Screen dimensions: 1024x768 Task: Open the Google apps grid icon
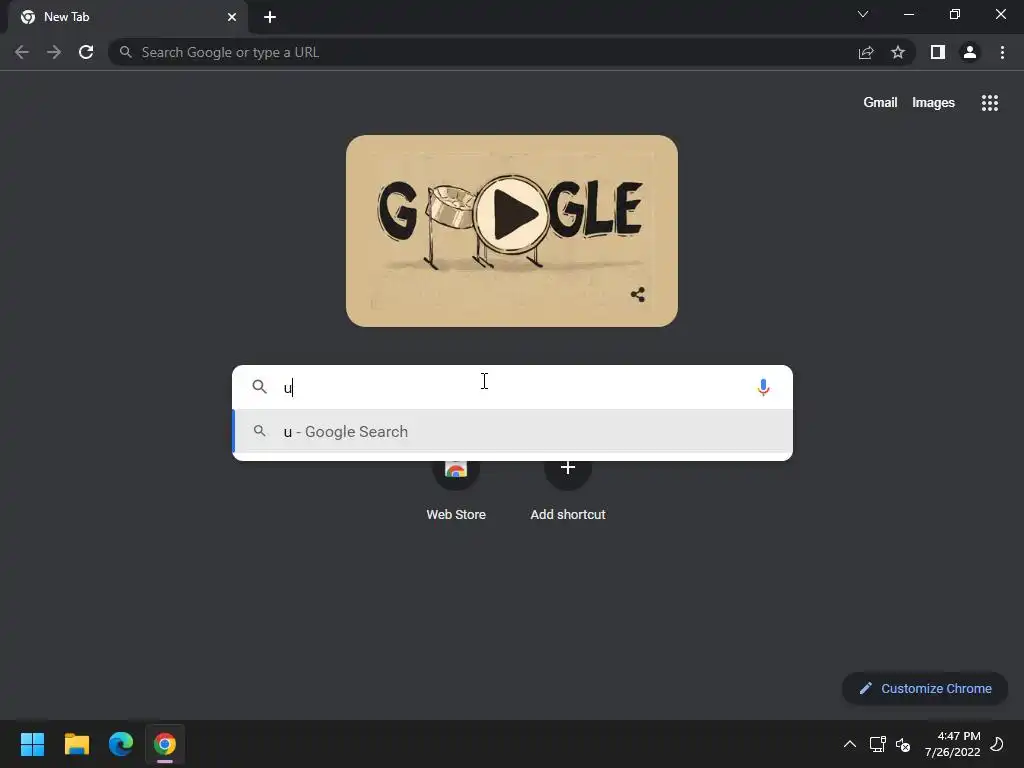point(990,103)
